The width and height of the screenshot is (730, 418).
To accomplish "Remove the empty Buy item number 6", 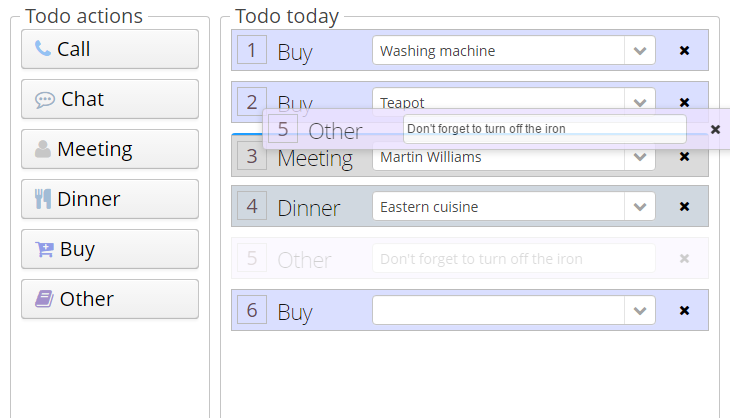I will click(x=684, y=310).
